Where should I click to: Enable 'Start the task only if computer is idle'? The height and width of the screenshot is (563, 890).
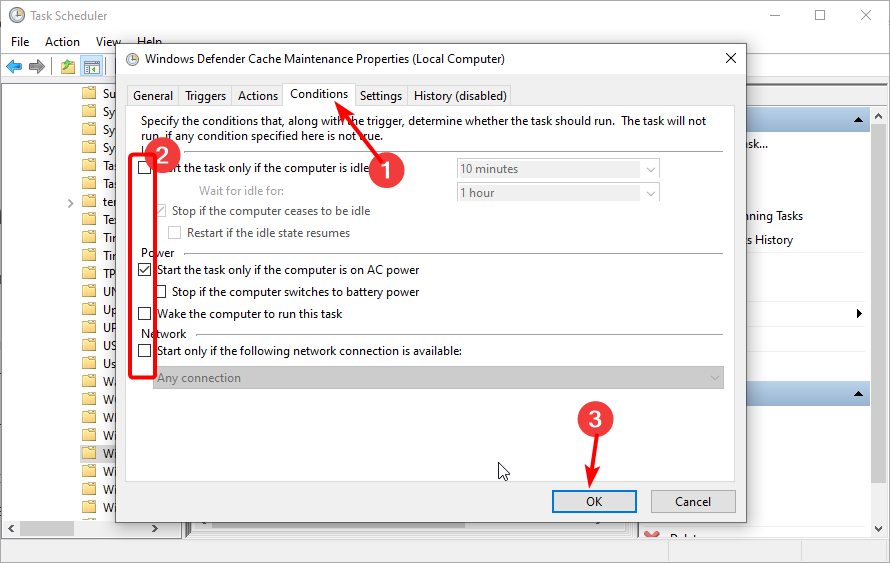click(145, 168)
